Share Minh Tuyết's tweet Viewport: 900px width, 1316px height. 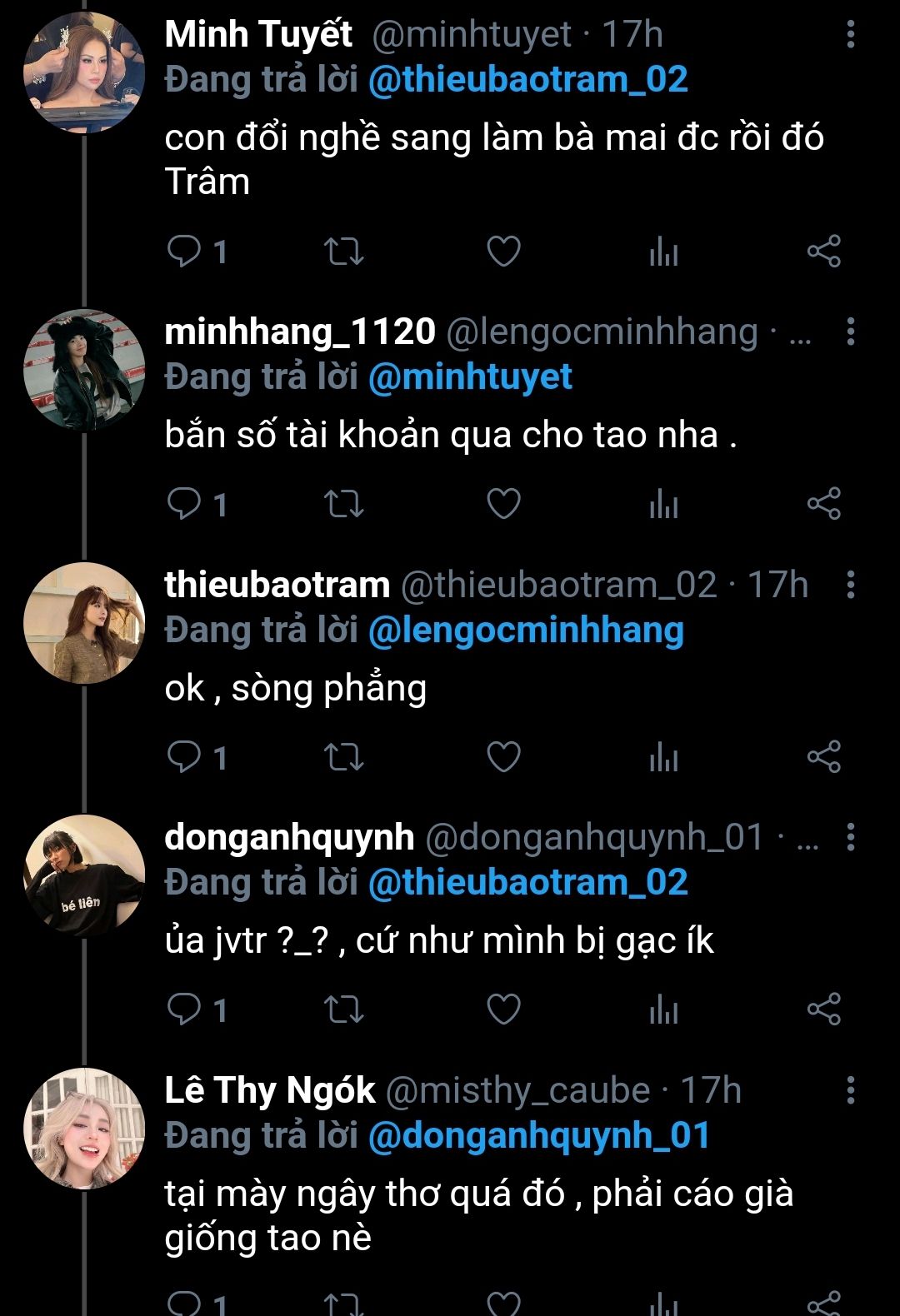coord(823,251)
